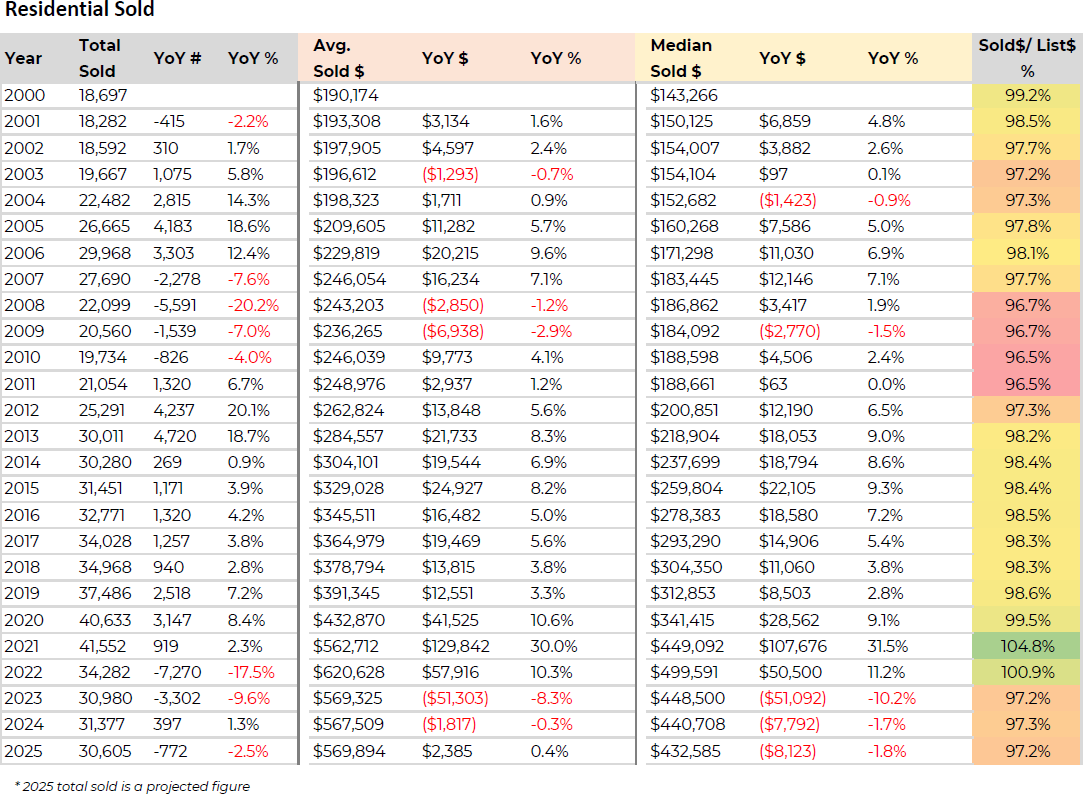
Task: Click the green 104.8% cell
Action: point(1027,646)
